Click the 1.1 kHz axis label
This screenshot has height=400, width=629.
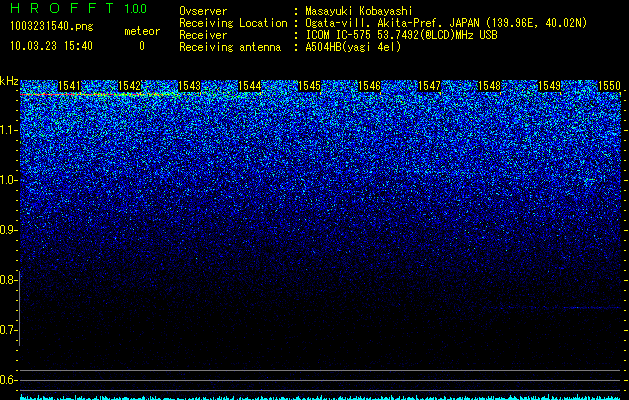(8, 130)
